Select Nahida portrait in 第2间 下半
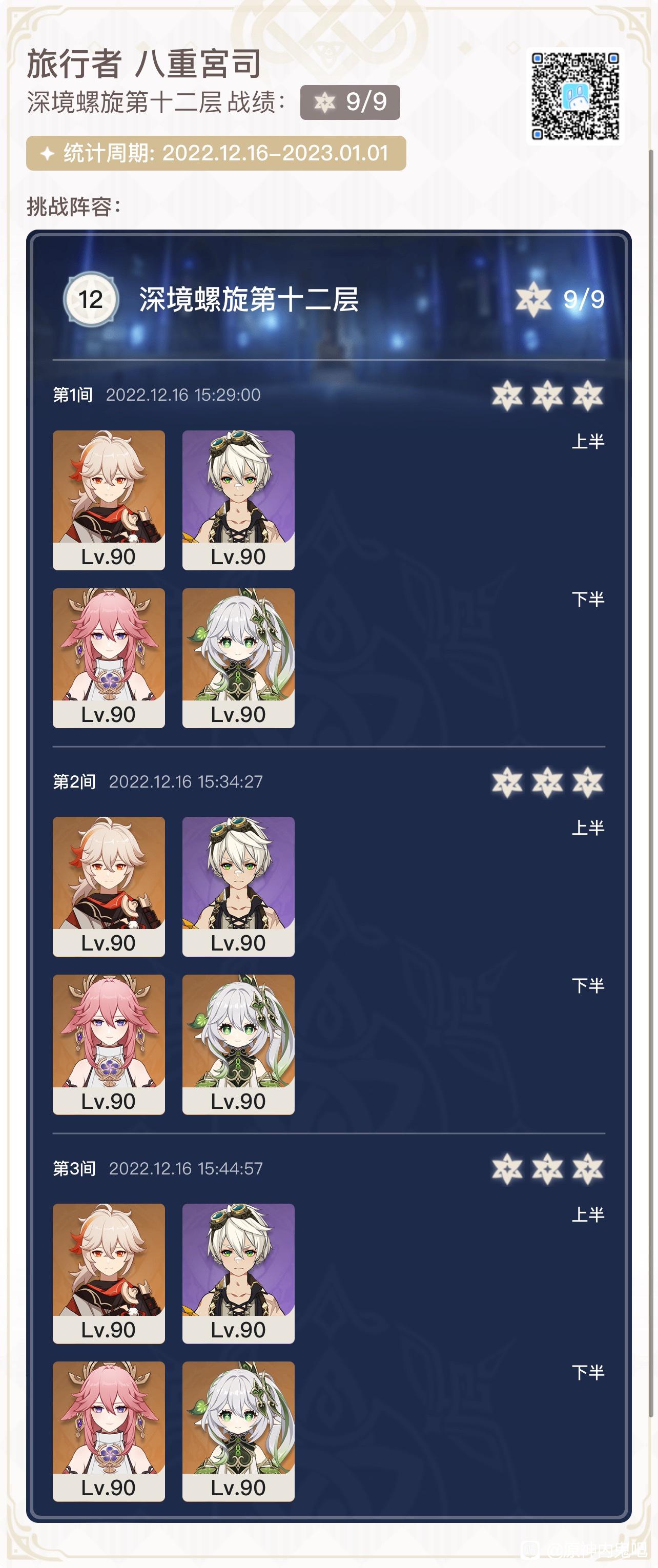Viewport: 658px width, 1568px height. pyautogui.click(x=239, y=1044)
